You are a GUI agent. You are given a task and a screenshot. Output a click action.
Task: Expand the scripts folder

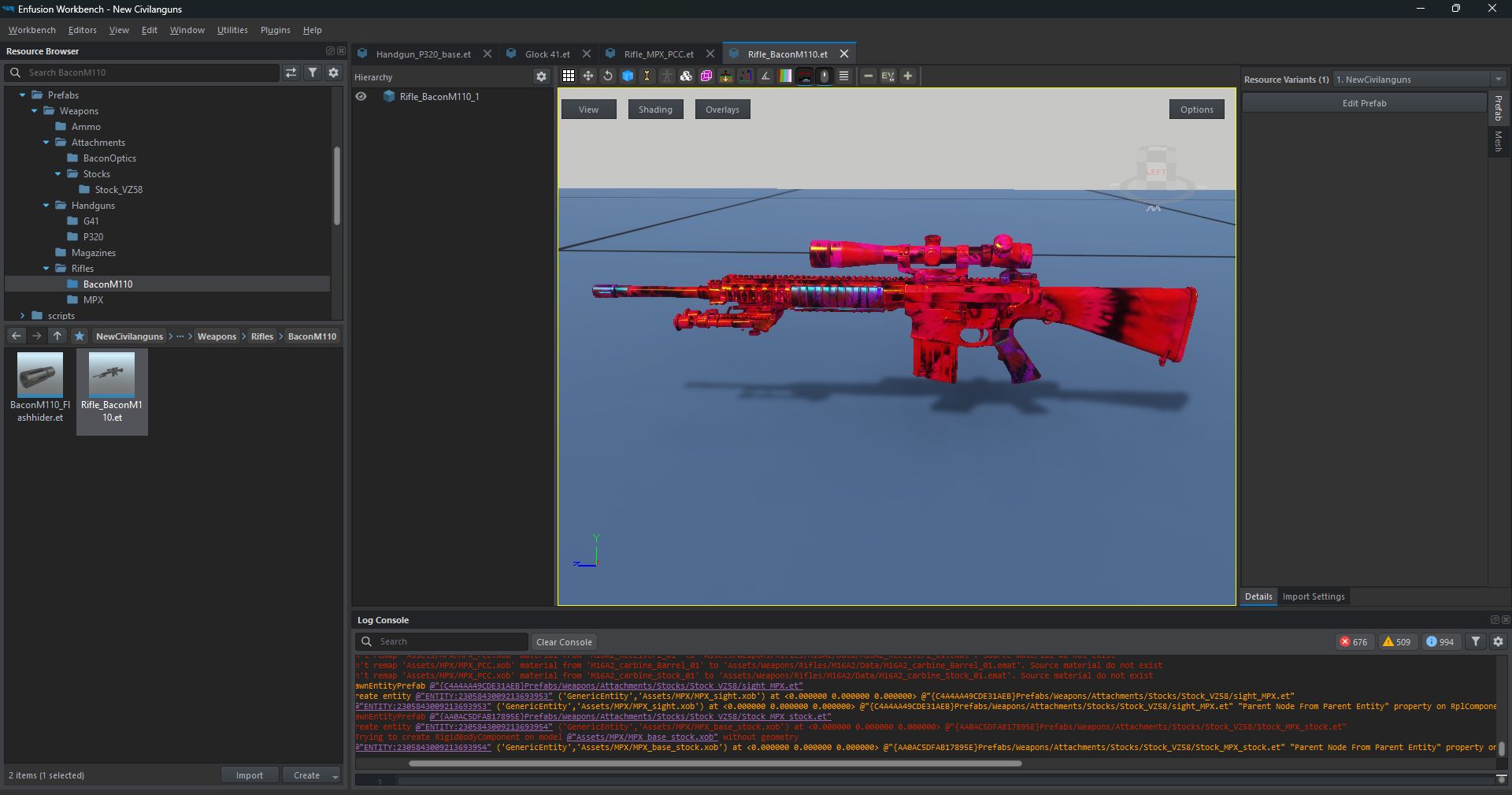click(x=22, y=316)
